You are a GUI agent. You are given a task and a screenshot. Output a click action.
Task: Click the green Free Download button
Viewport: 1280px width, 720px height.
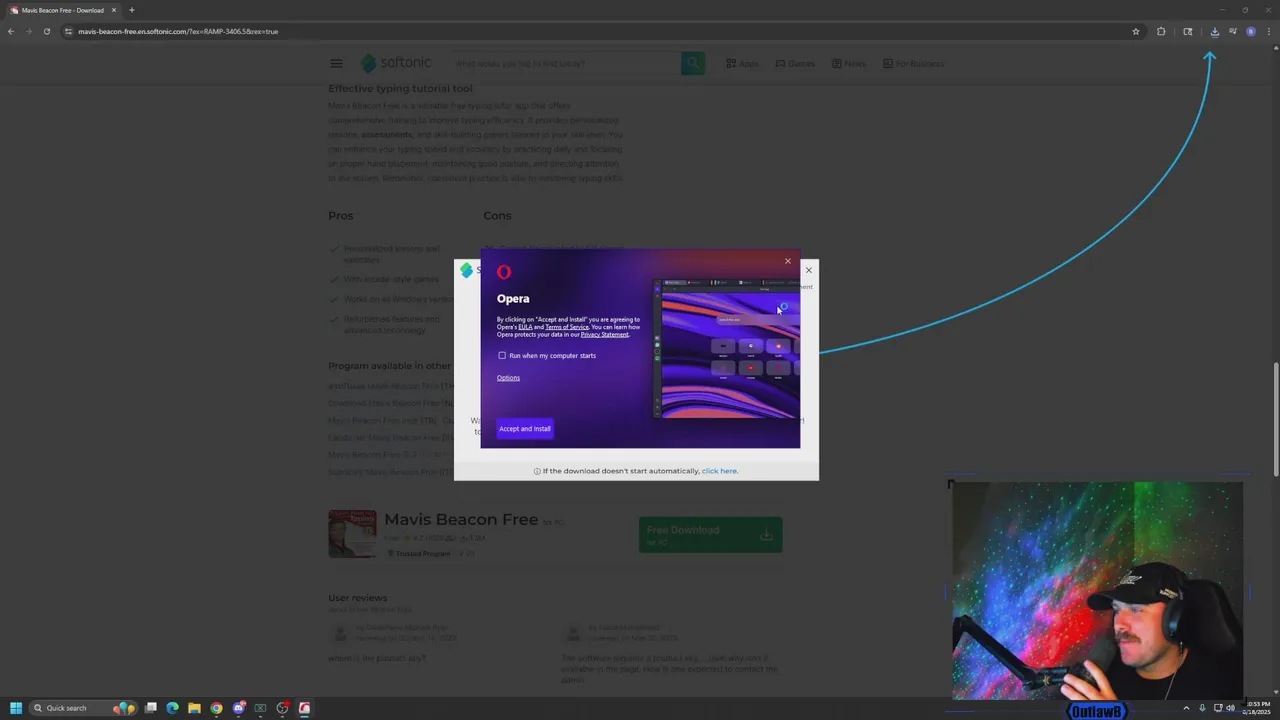(x=710, y=534)
